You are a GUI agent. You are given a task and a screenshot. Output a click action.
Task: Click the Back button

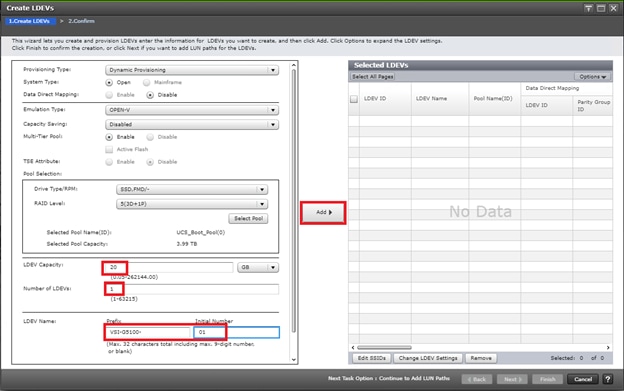coord(477,379)
